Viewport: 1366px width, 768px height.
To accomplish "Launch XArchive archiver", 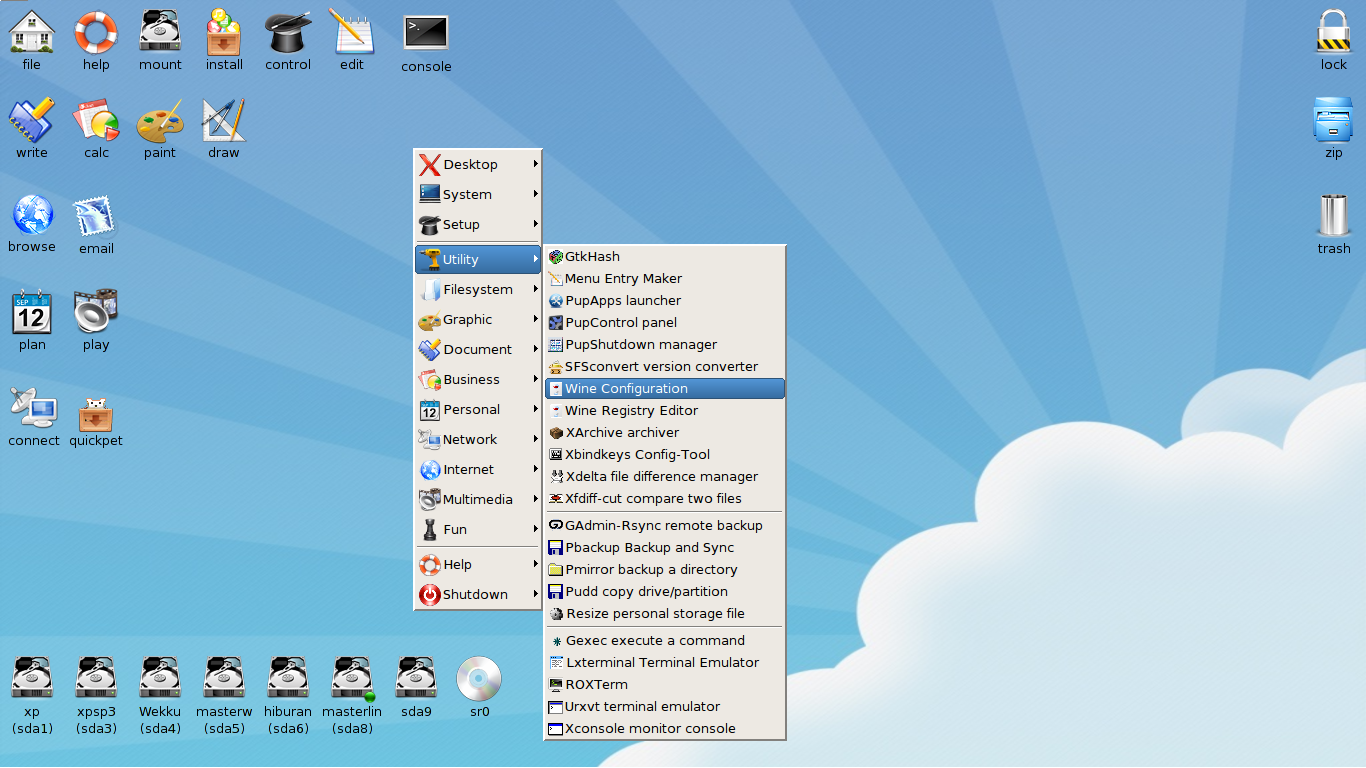I will 665,433.
